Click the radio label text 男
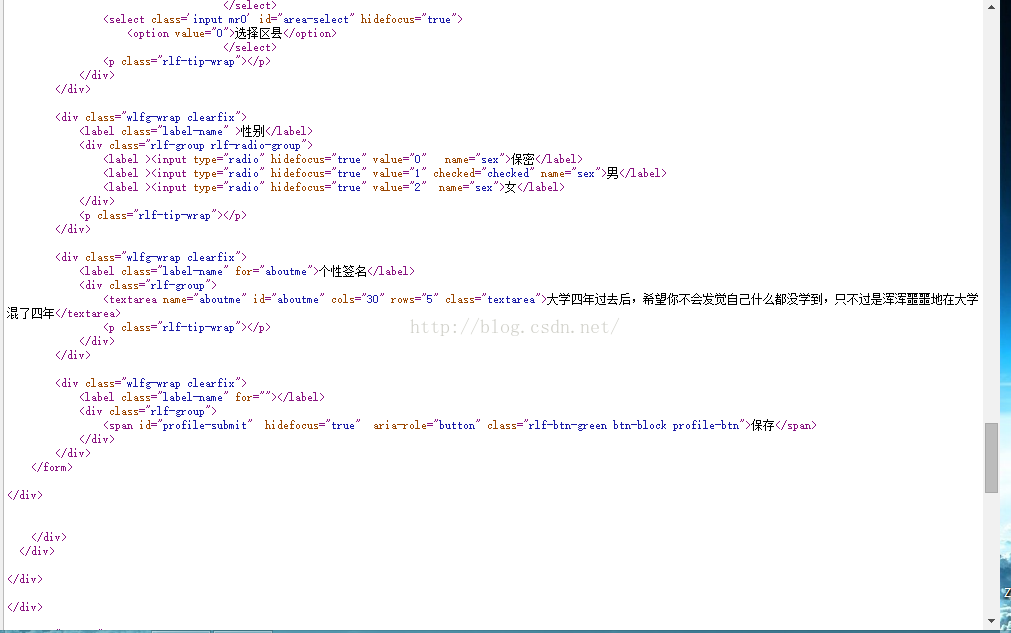 [x=613, y=173]
